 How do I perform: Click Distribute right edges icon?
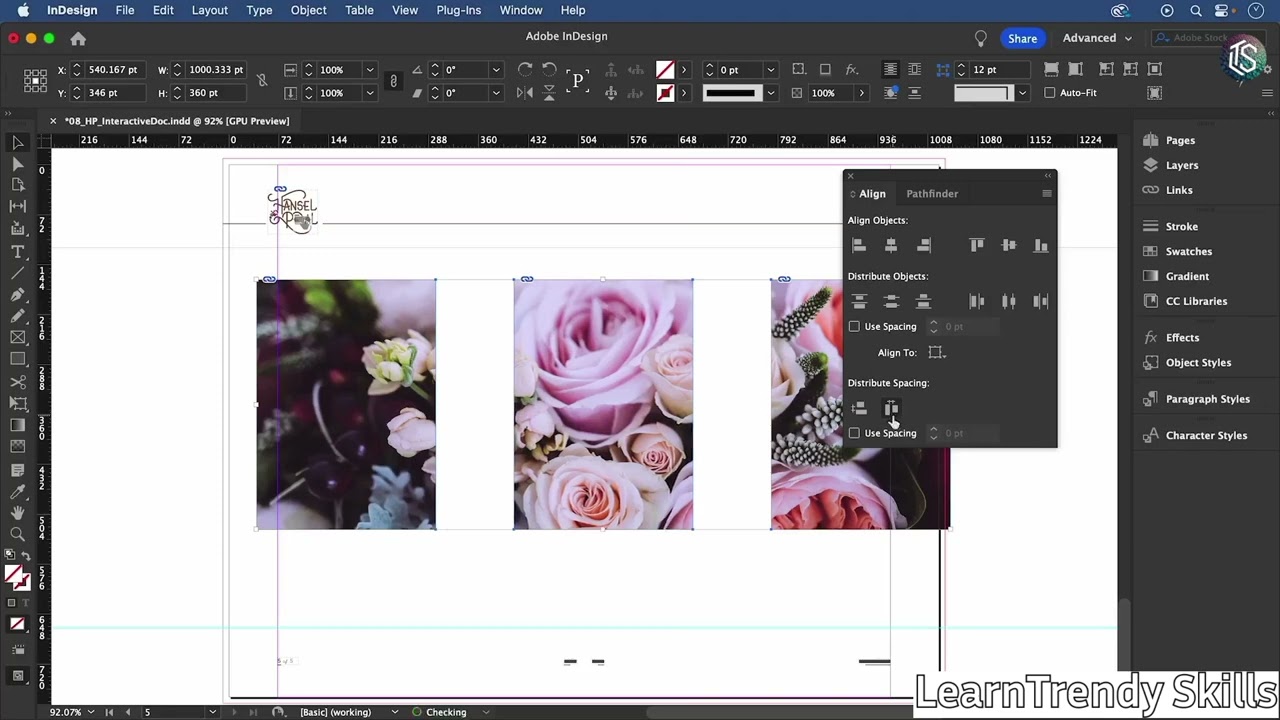[1041, 301]
